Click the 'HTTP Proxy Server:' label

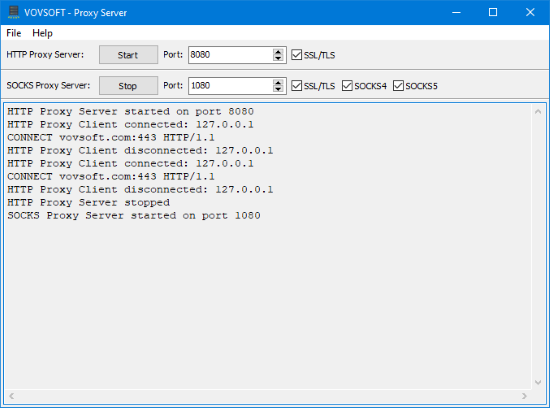point(45,55)
